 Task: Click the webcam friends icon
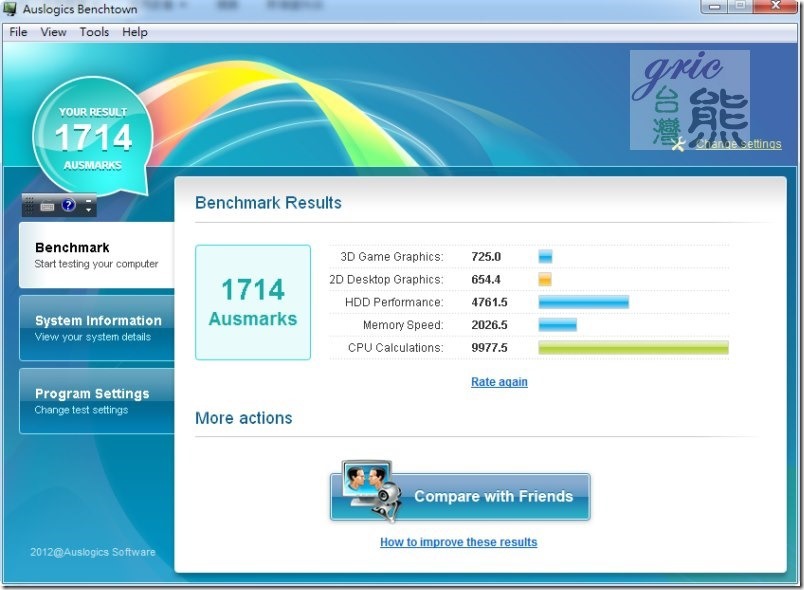tap(371, 491)
